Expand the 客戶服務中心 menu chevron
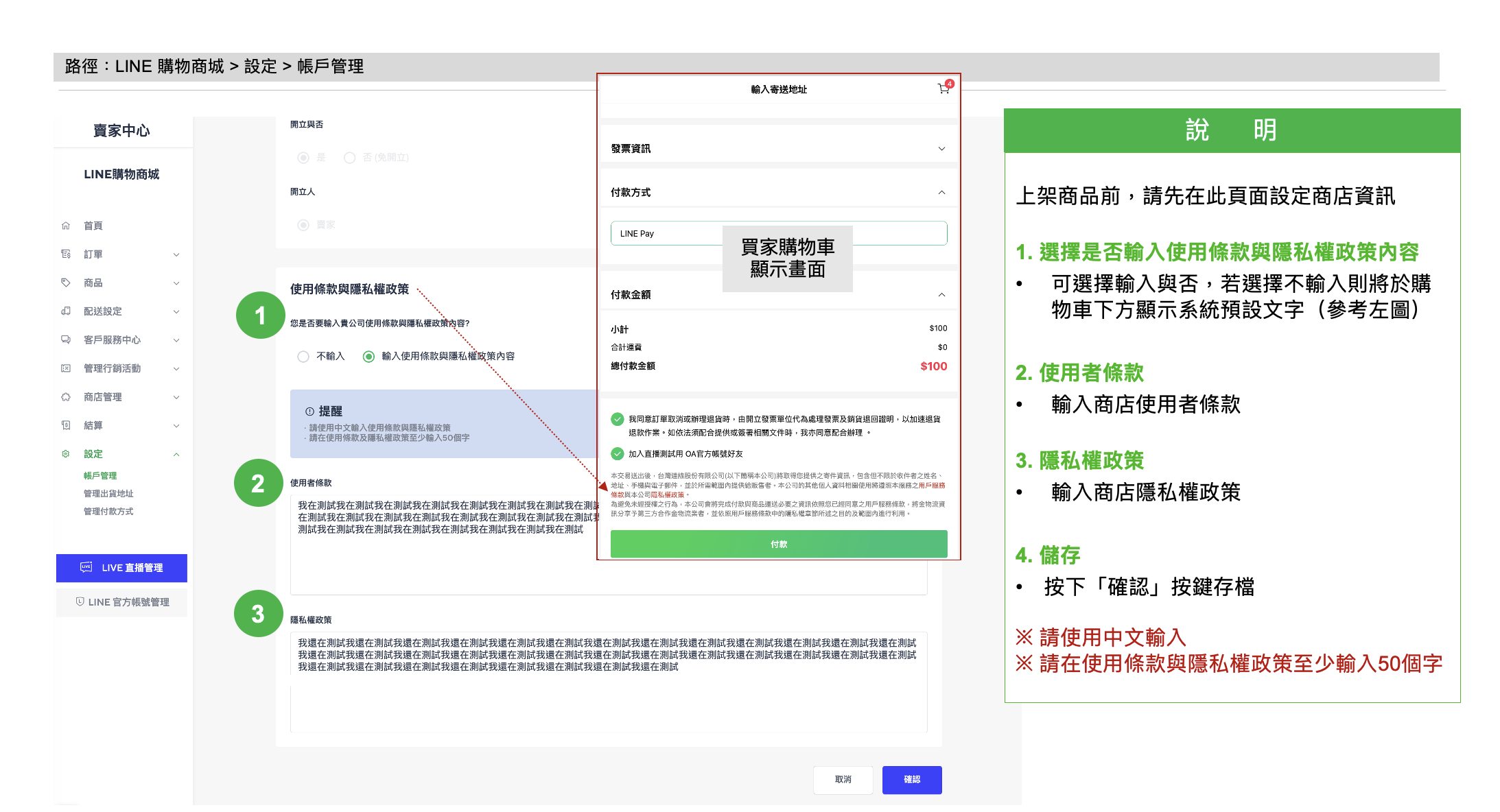 pos(176,339)
